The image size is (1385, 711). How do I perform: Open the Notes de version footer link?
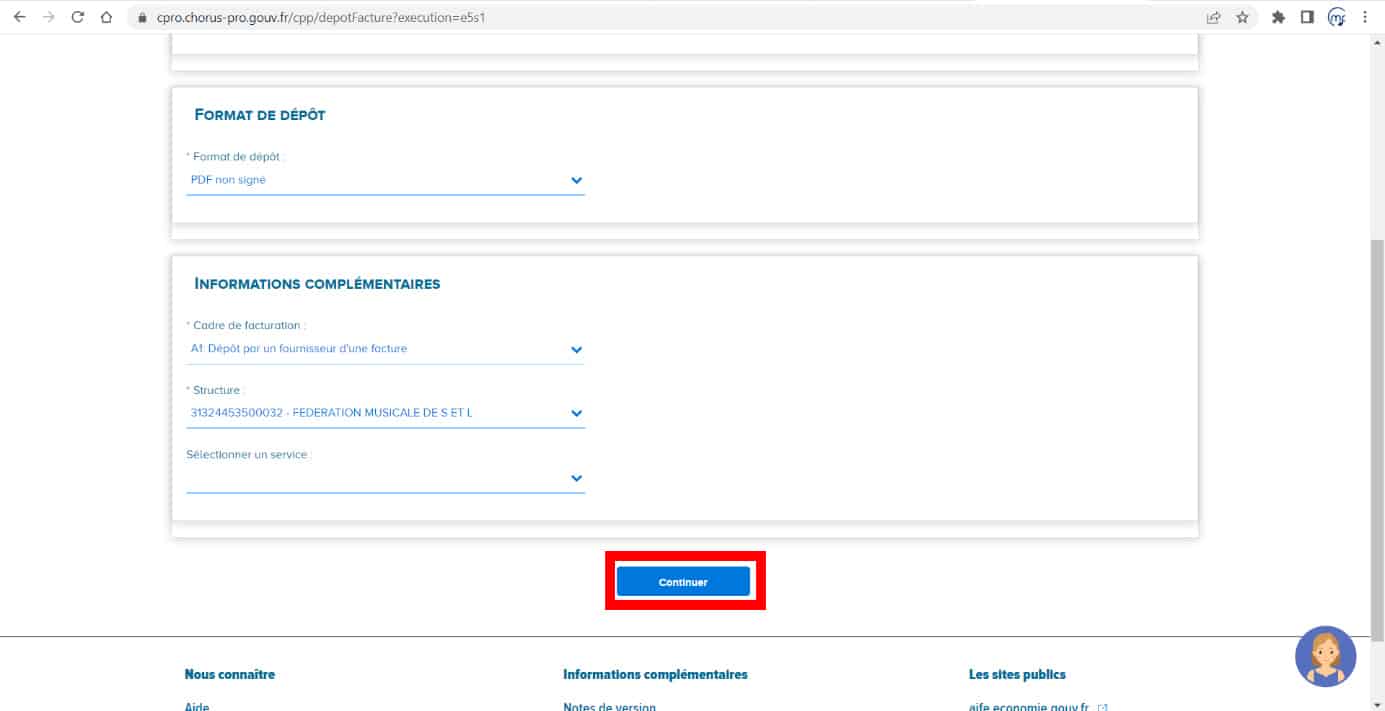click(x=609, y=706)
